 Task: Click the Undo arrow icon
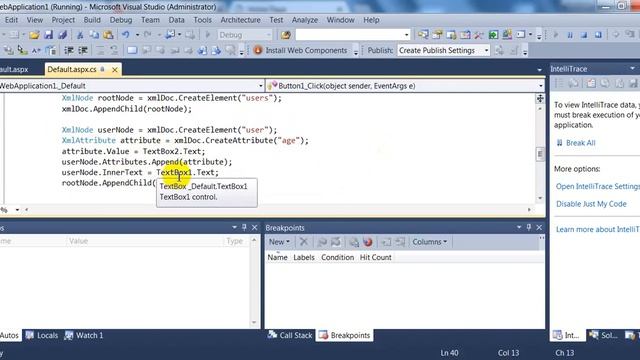point(126,35)
